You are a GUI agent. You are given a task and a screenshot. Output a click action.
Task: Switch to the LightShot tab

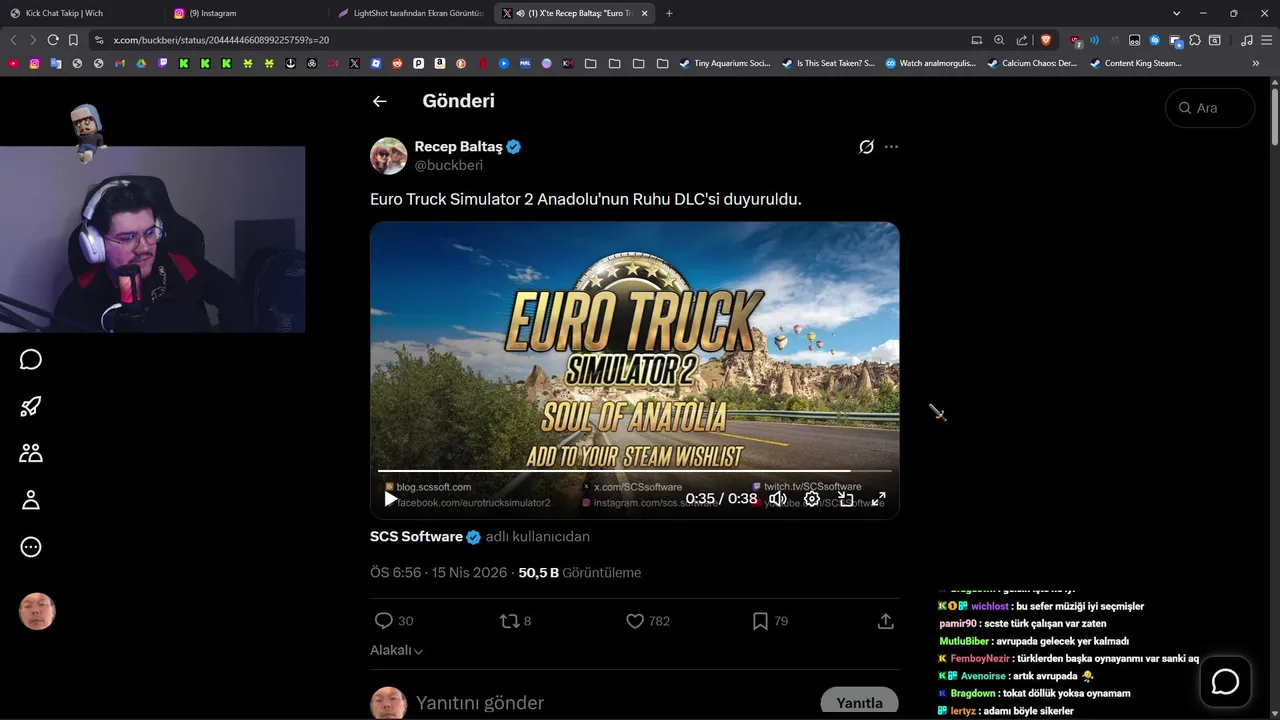[x=410, y=13]
